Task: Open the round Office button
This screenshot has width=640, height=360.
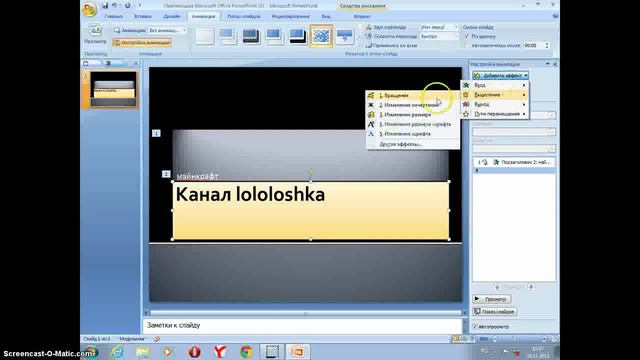Action: [89, 9]
